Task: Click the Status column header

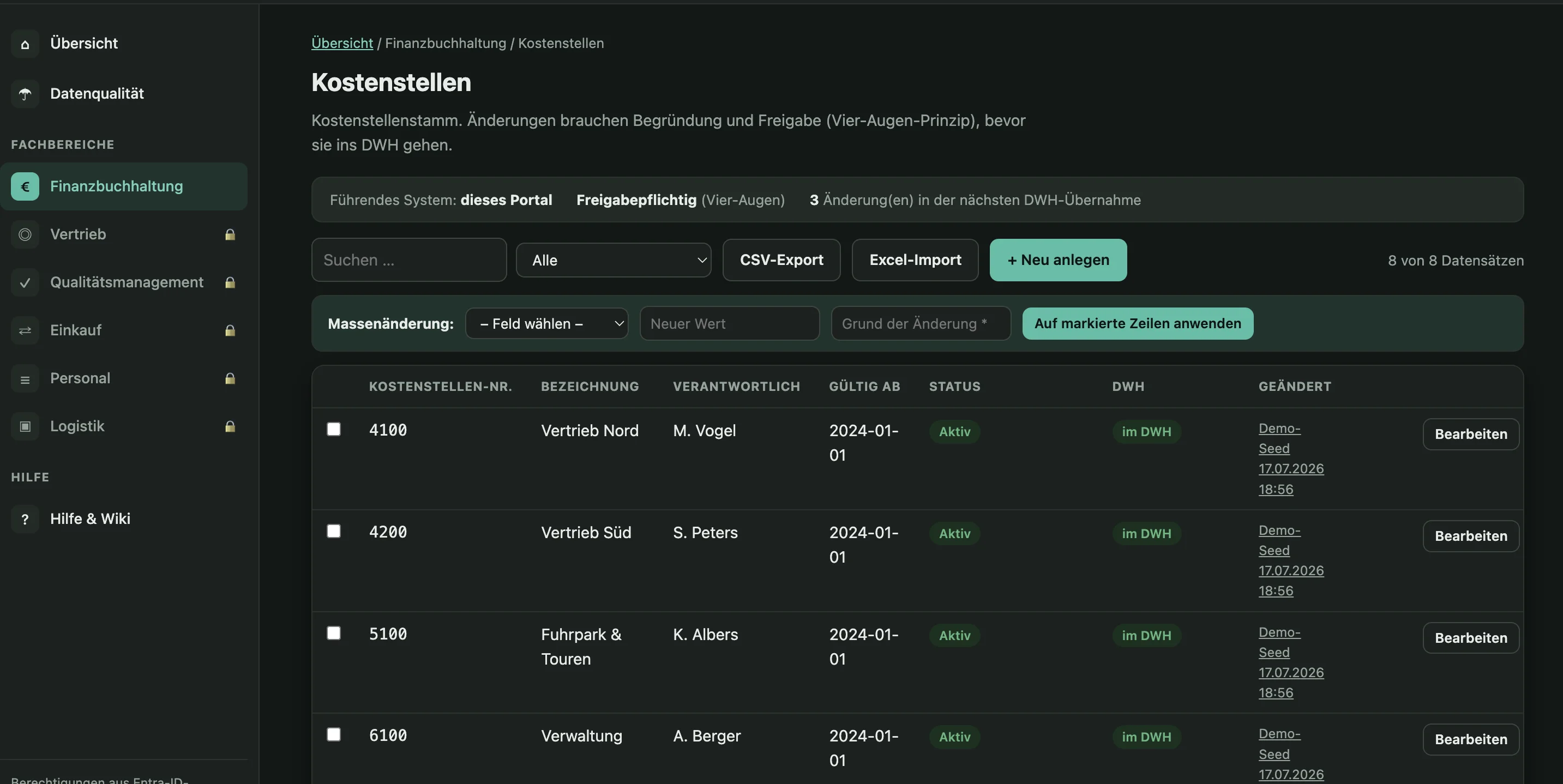Action: [x=954, y=387]
